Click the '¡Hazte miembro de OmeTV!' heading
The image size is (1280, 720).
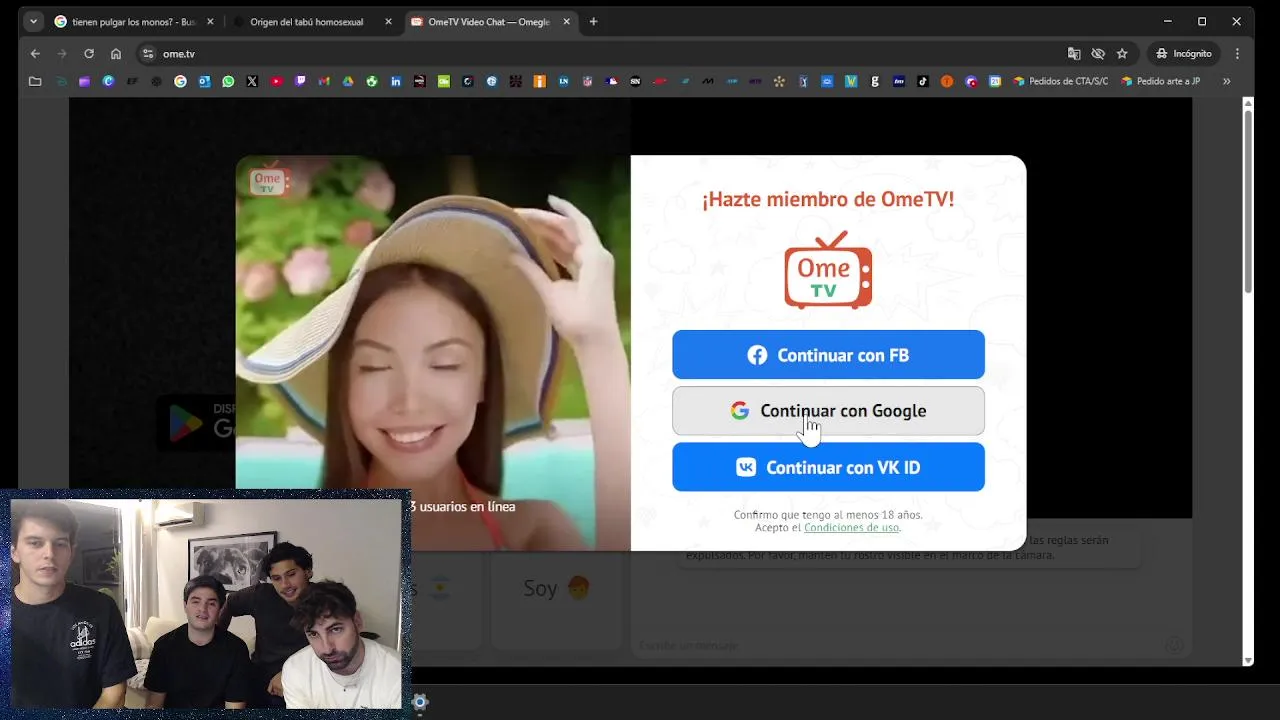(x=828, y=199)
